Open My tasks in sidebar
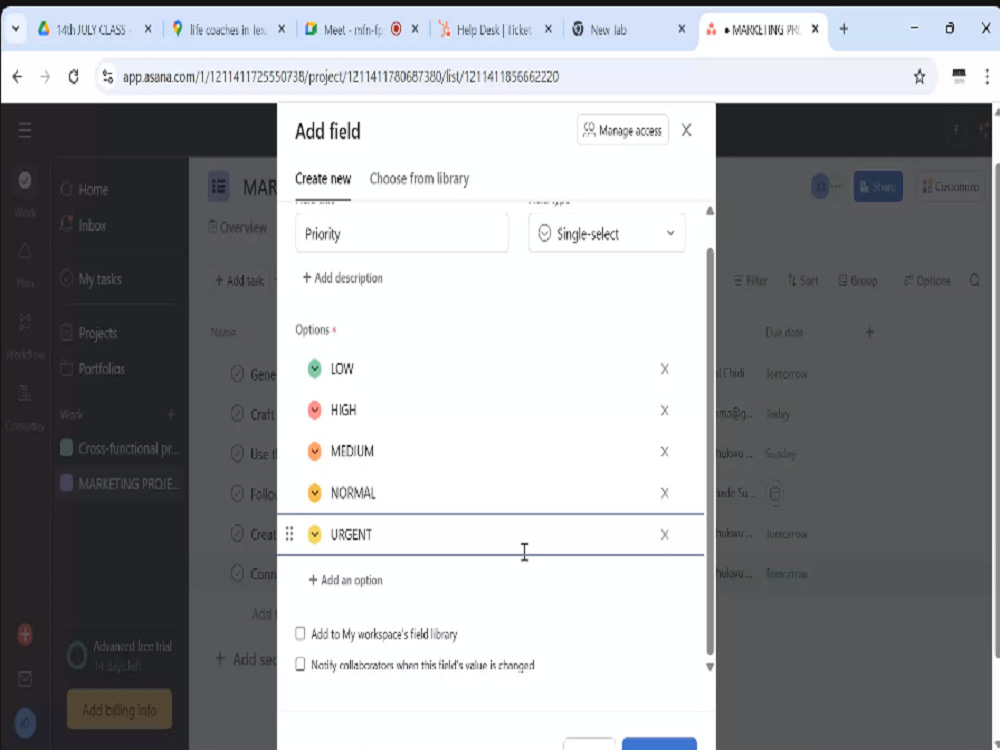 pos(91,279)
